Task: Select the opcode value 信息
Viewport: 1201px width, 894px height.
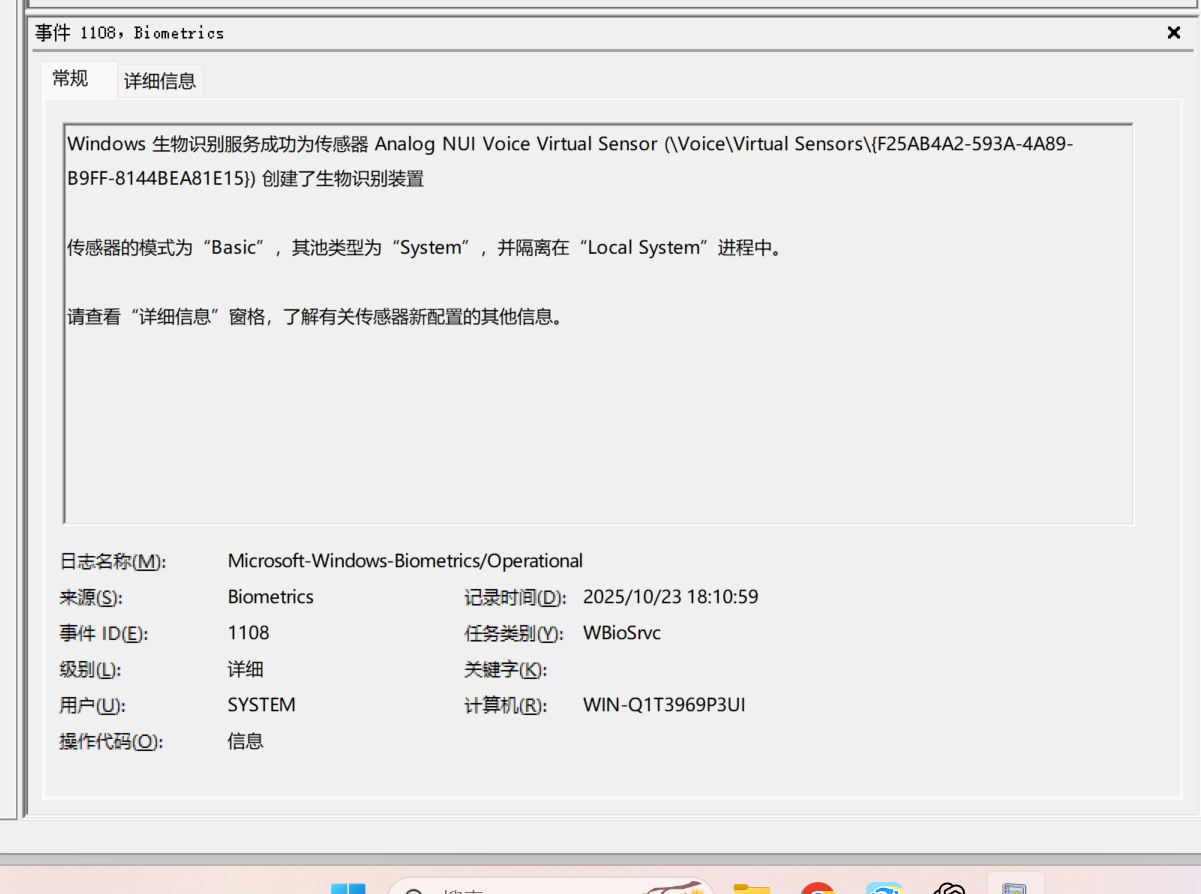Action: tap(246, 741)
